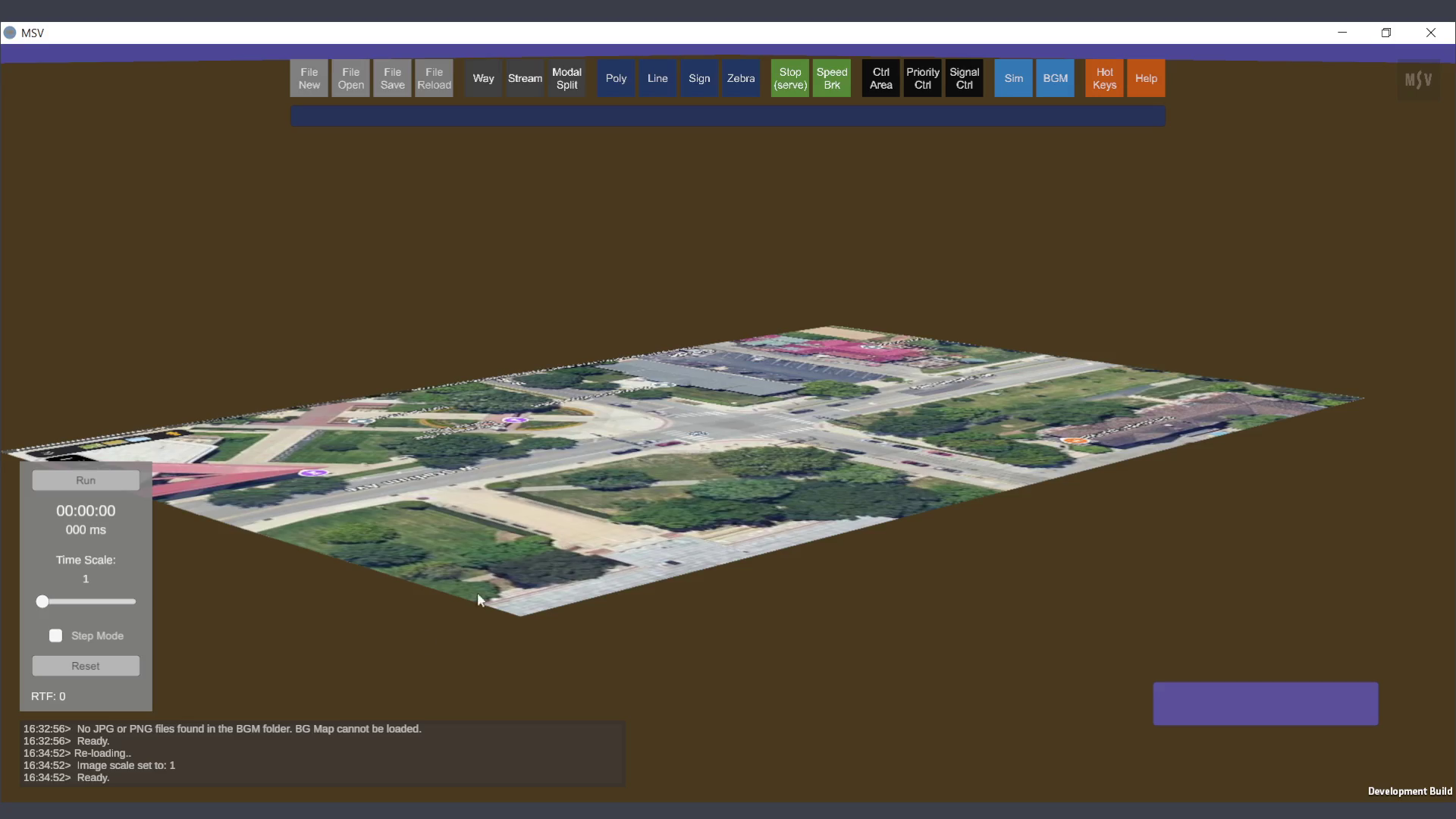Screen dimensions: 1456x819
Task: Choose the Speed Brk tool
Action: 832,78
